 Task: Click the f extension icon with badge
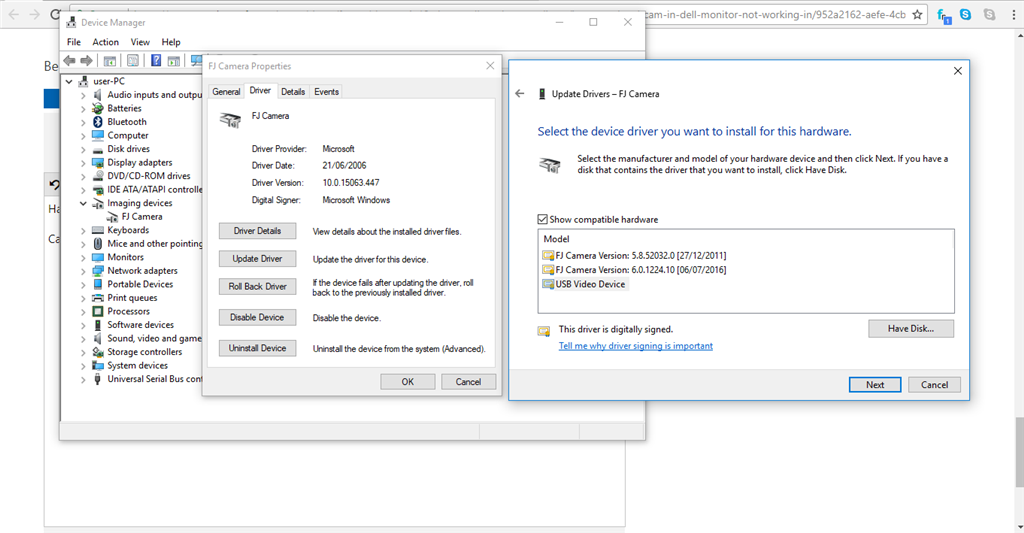944,16
